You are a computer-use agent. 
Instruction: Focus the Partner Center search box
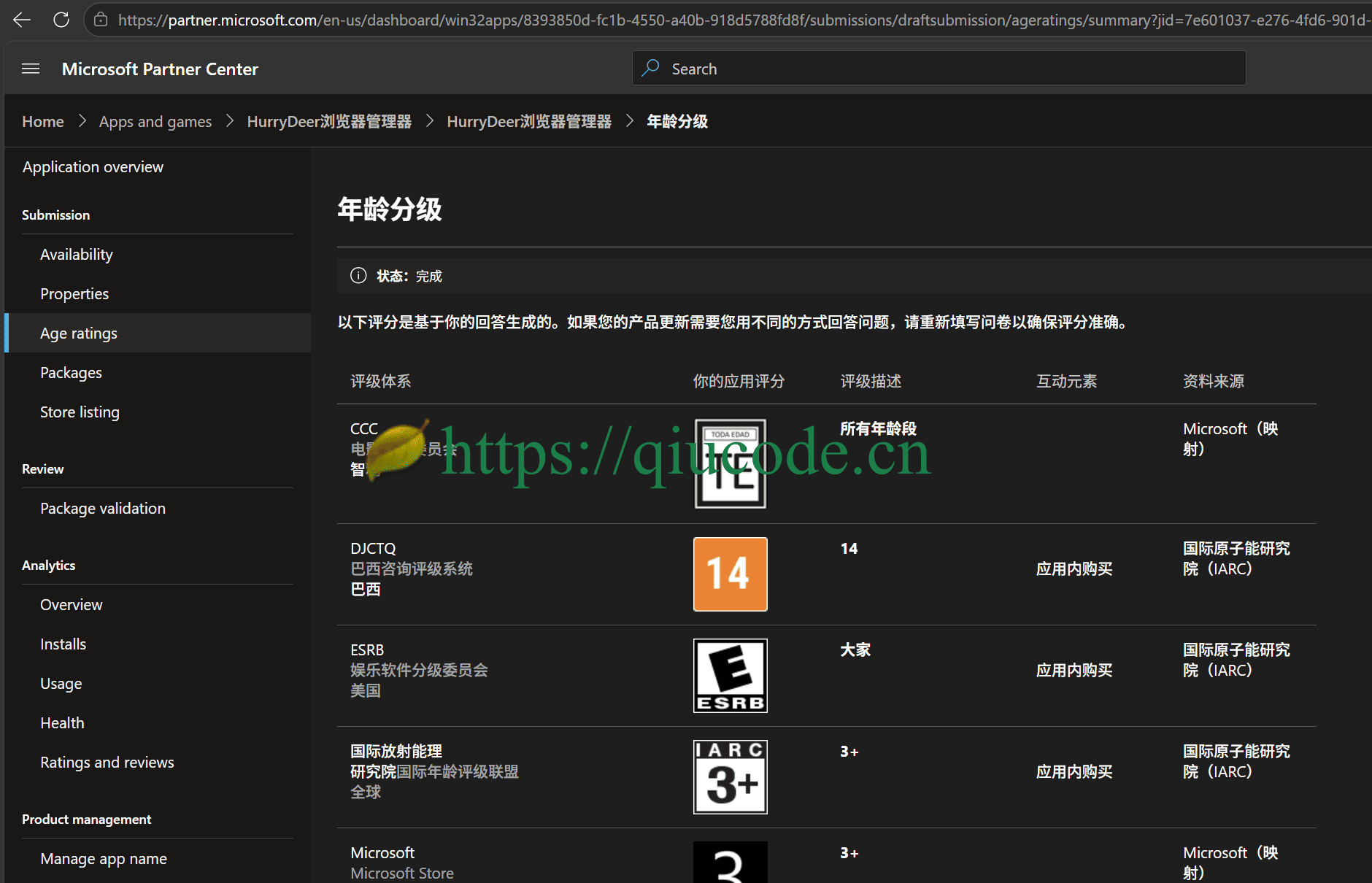click(x=939, y=68)
